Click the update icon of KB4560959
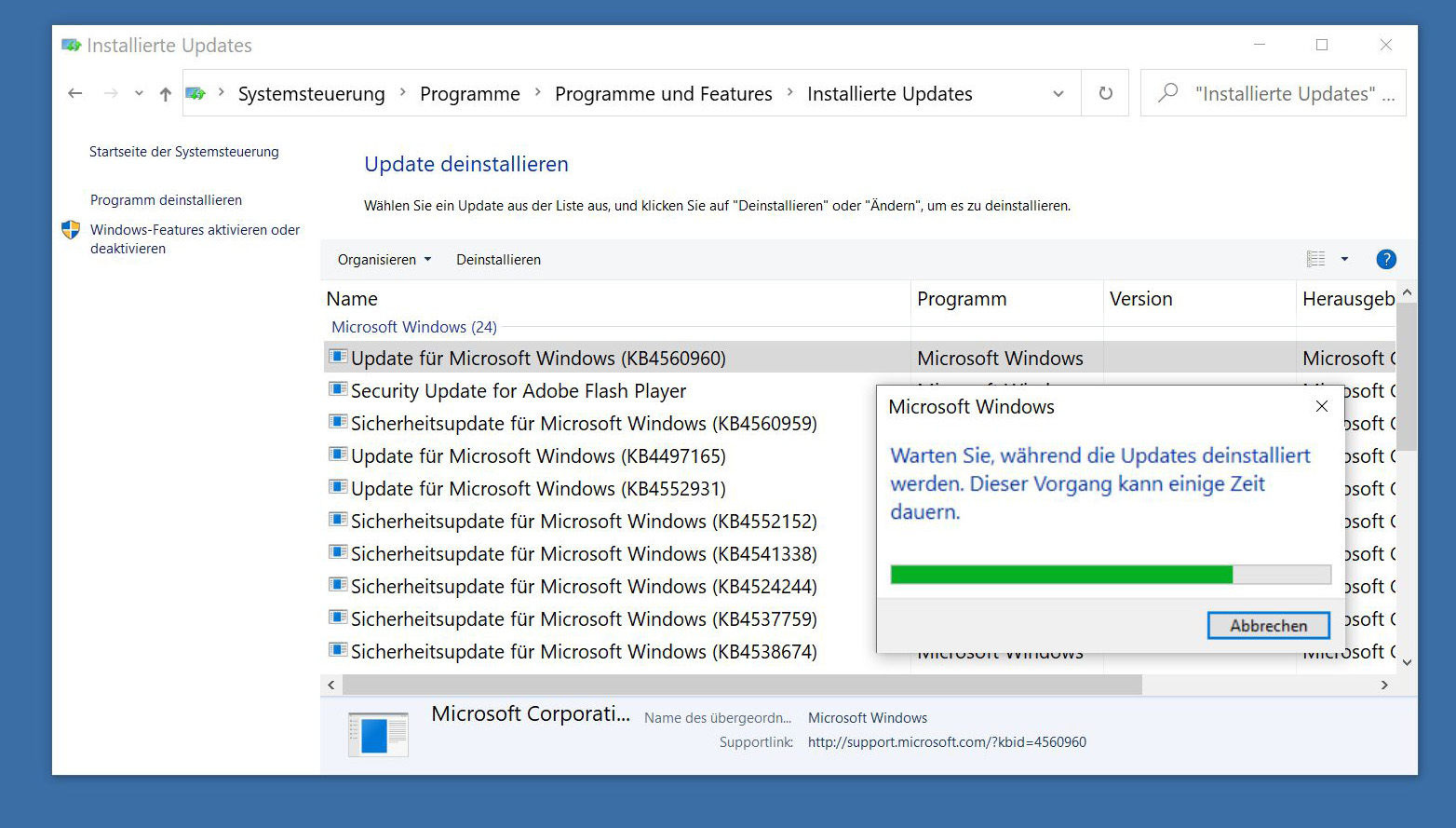Image resolution: width=1456 pixels, height=828 pixels. 338,422
